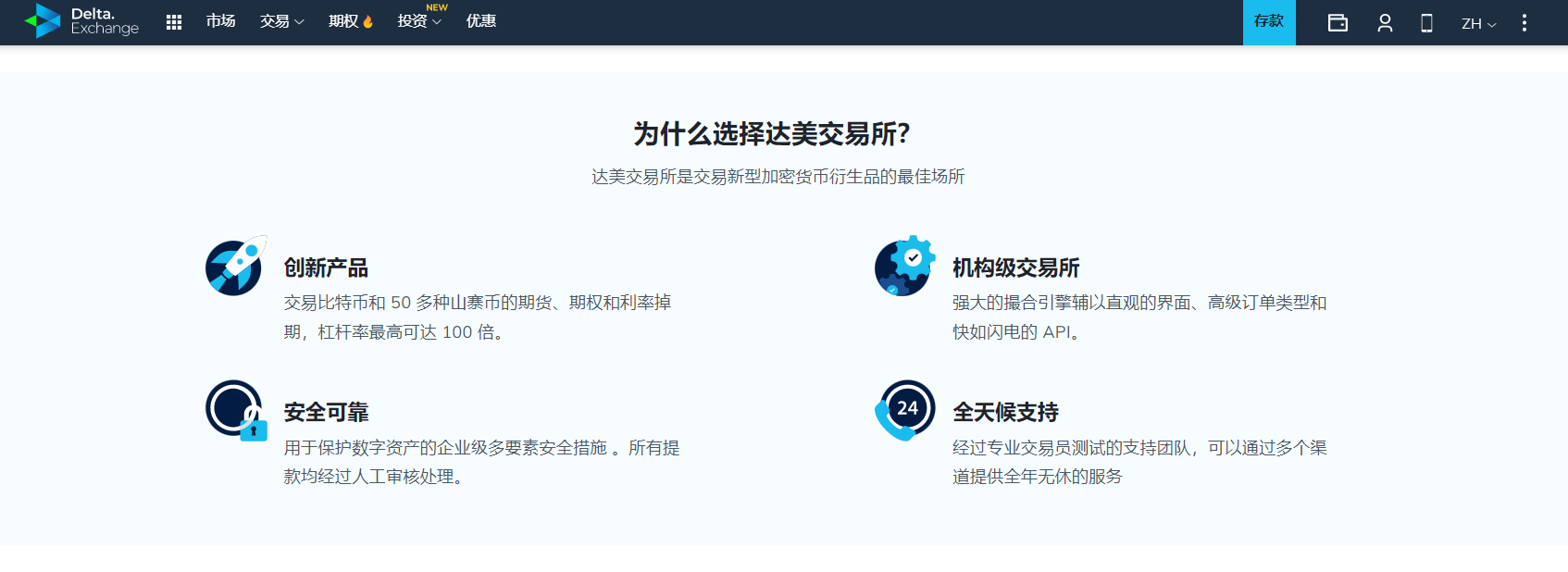This screenshot has height=572, width=1568.
Task: Click the description mentioning 快如闪电的 API
Action: pos(1139,317)
